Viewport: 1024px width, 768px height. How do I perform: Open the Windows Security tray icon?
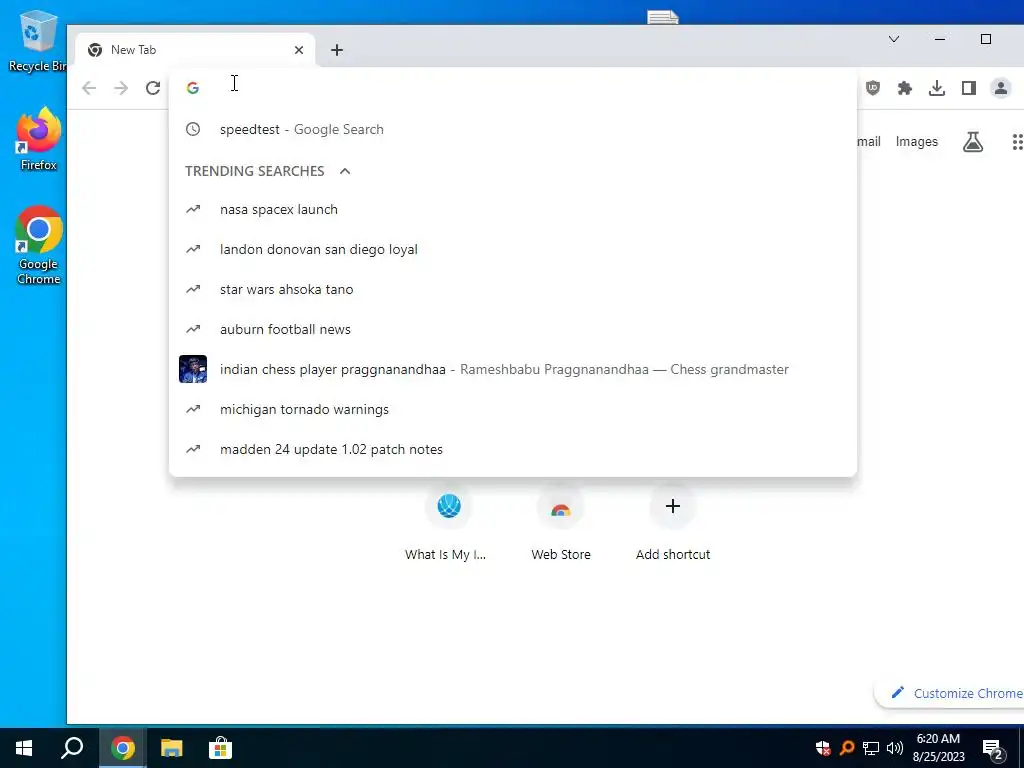(x=822, y=748)
